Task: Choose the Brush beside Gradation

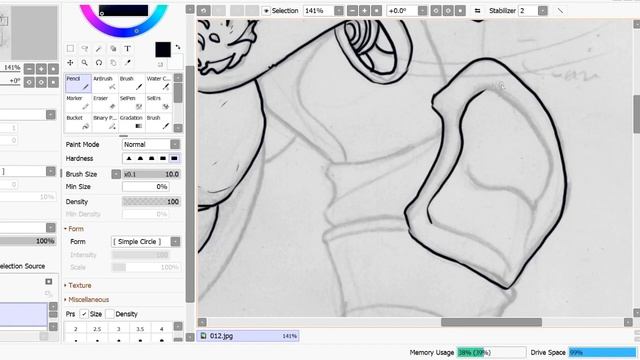Action: click(158, 122)
